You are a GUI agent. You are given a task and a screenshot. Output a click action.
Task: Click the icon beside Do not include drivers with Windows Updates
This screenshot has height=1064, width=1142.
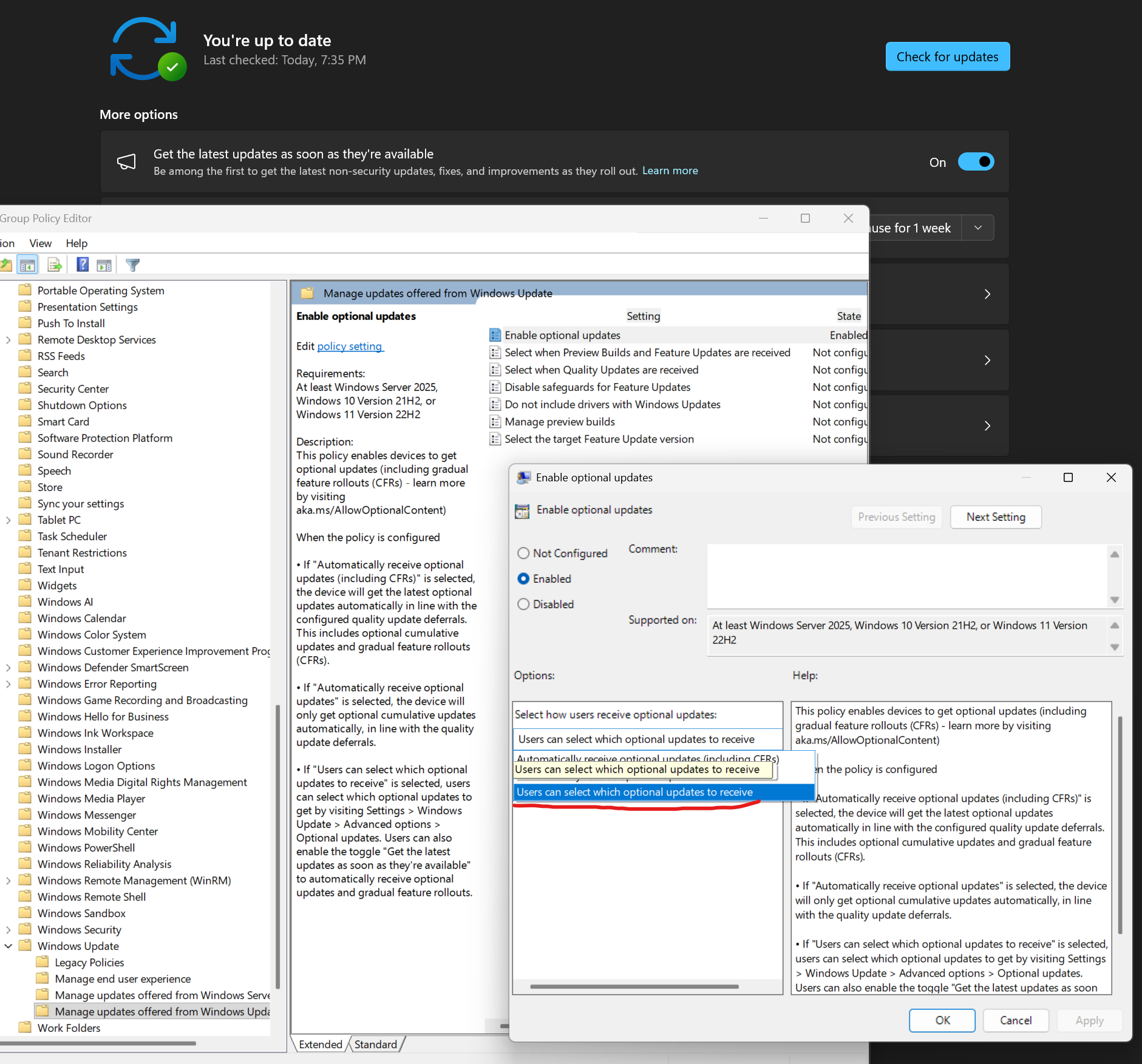pyautogui.click(x=495, y=404)
